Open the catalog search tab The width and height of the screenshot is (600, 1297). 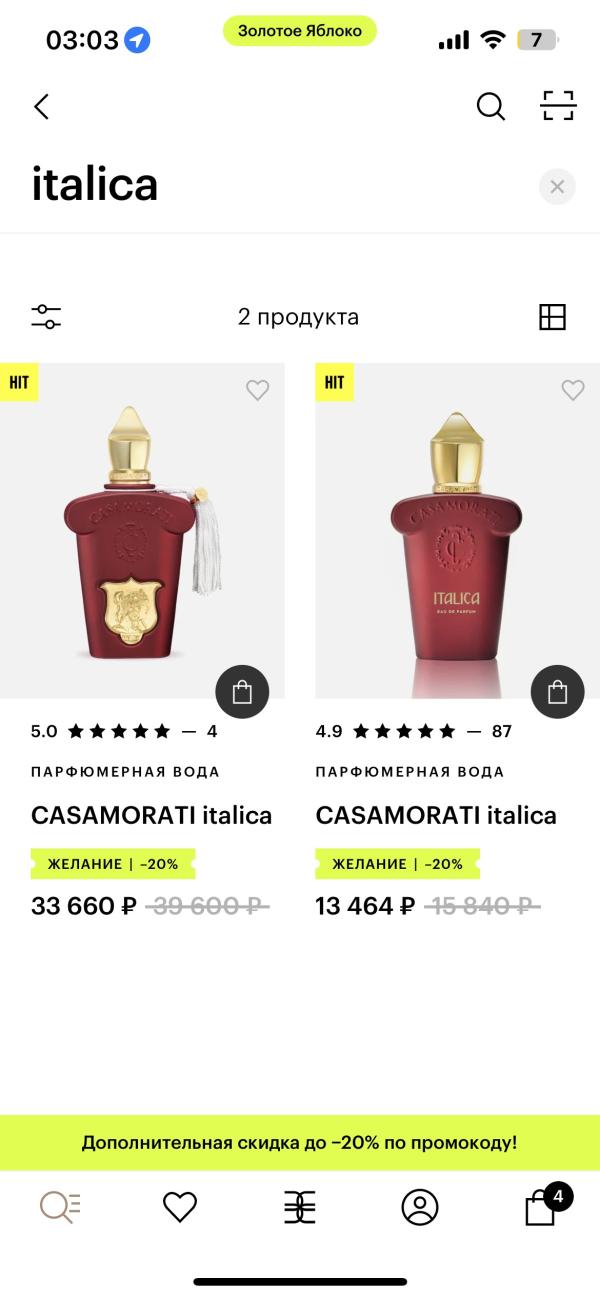60,1207
